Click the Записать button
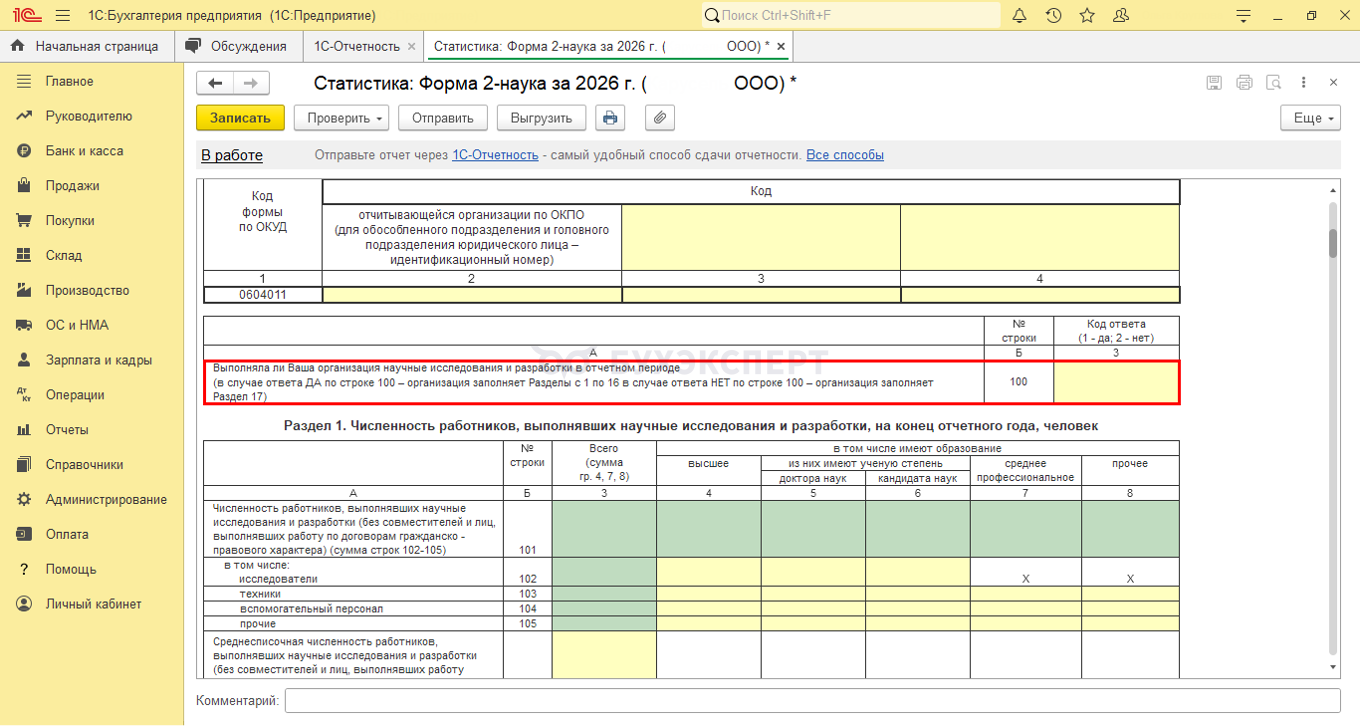 (240, 118)
